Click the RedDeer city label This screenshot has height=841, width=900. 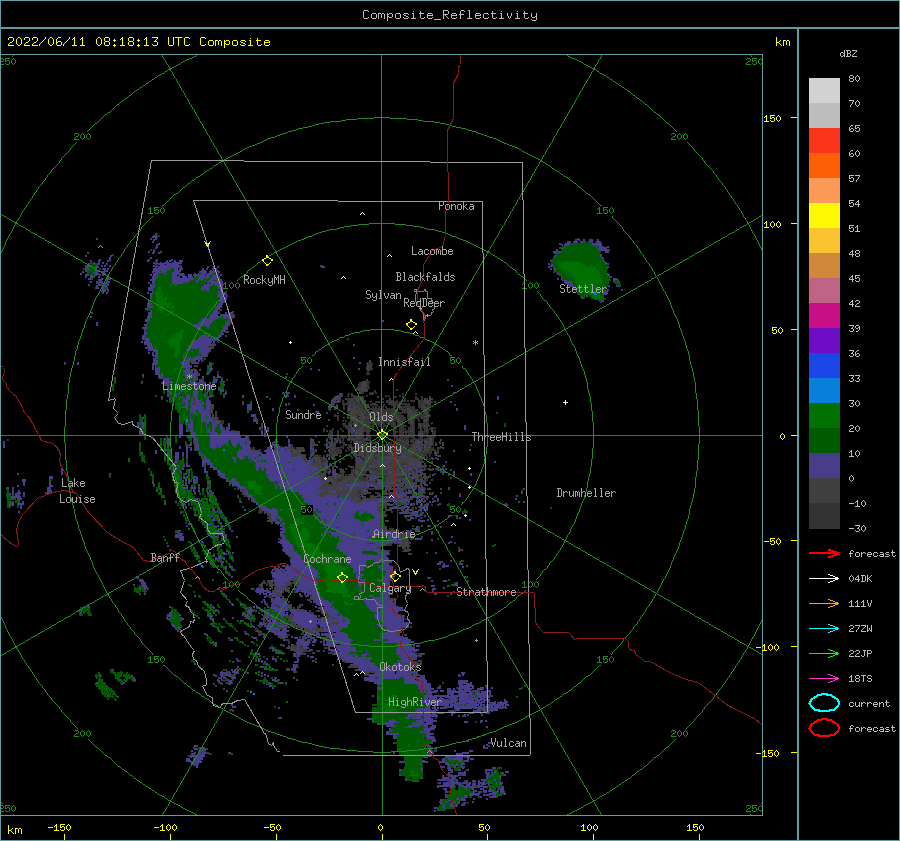coord(424,303)
